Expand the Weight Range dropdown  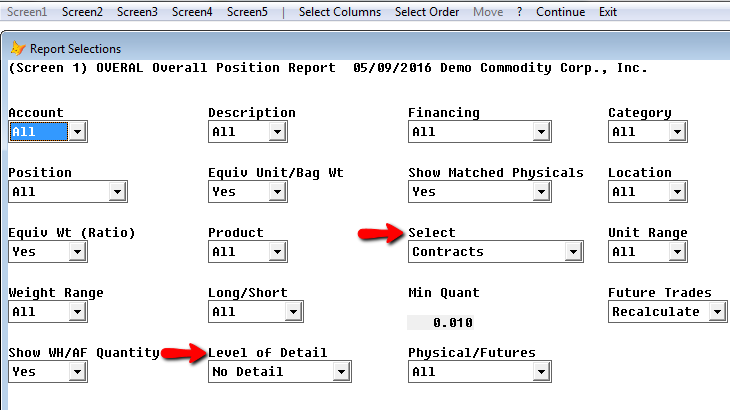coord(77,312)
